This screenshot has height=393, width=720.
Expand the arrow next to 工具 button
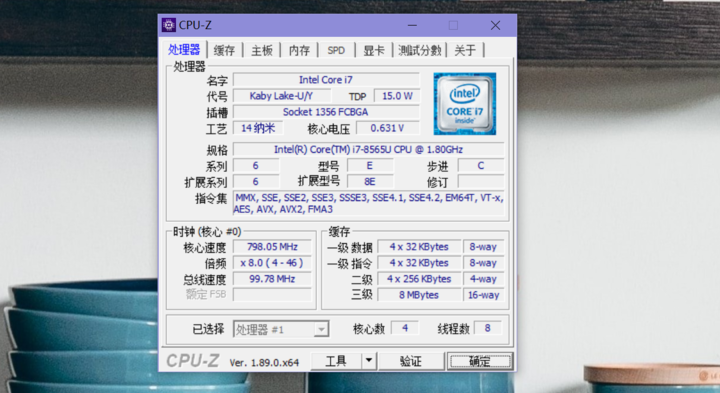coord(369,361)
